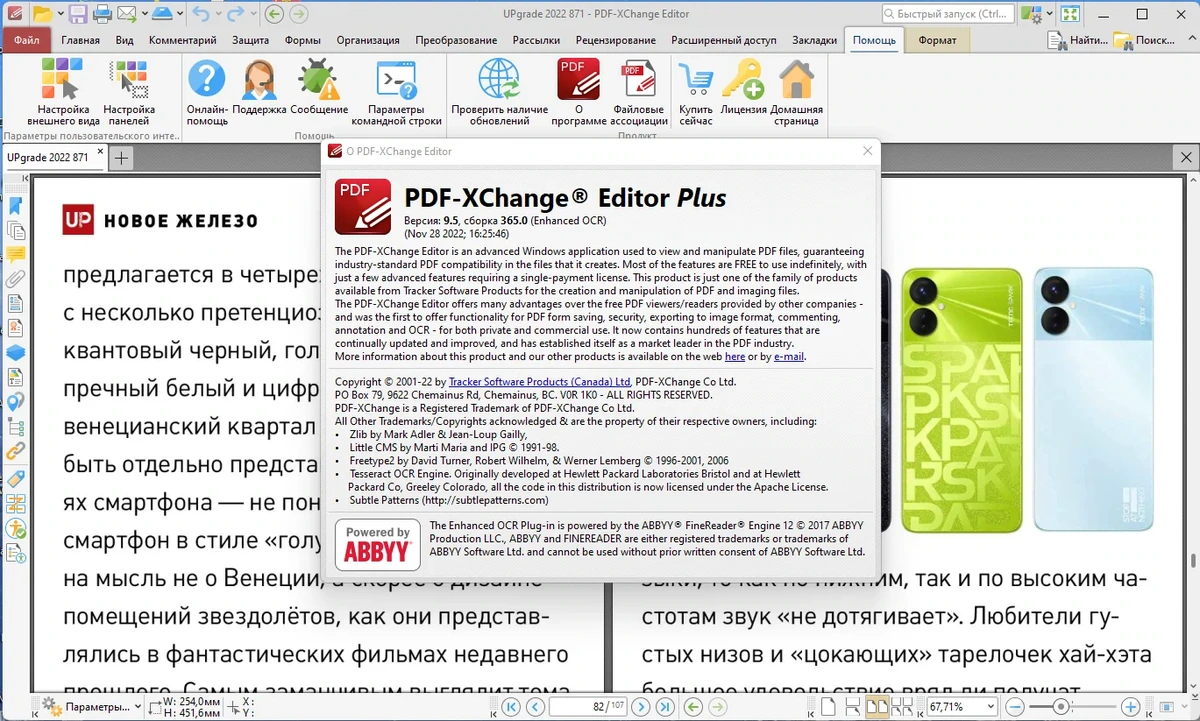Click the page number field showing 82
Image resolution: width=1200 pixels, height=721 pixels.
click(x=588, y=707)
